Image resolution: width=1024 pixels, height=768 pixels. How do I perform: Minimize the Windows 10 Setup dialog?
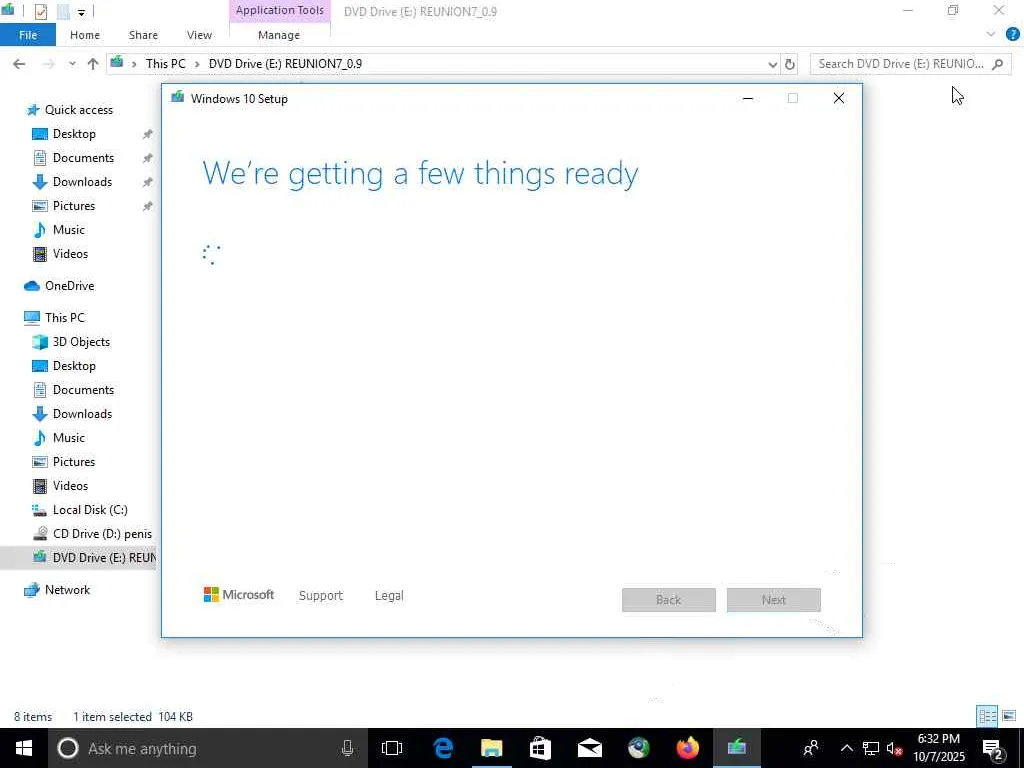click(x=748, y=99)
